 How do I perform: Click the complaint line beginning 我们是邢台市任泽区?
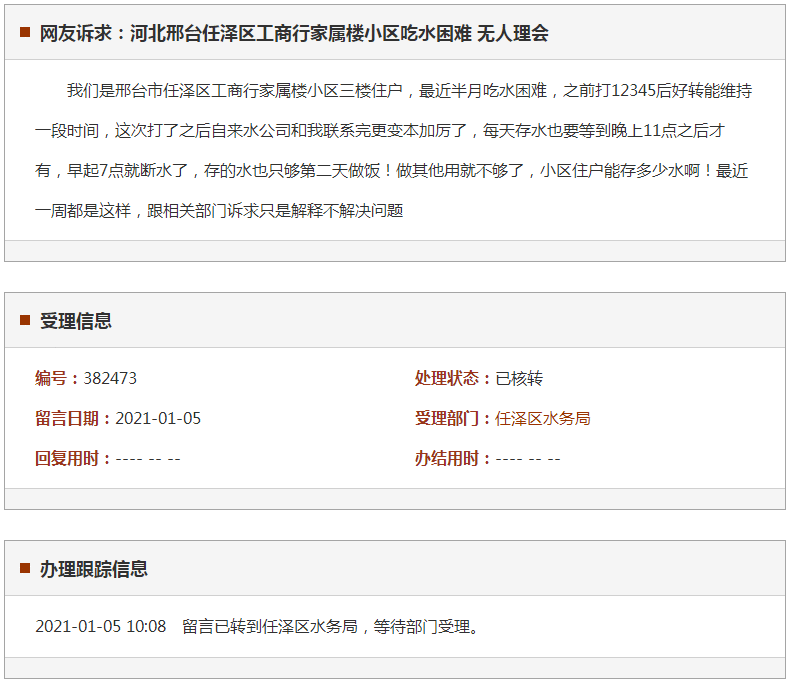(x=409, y=91)
